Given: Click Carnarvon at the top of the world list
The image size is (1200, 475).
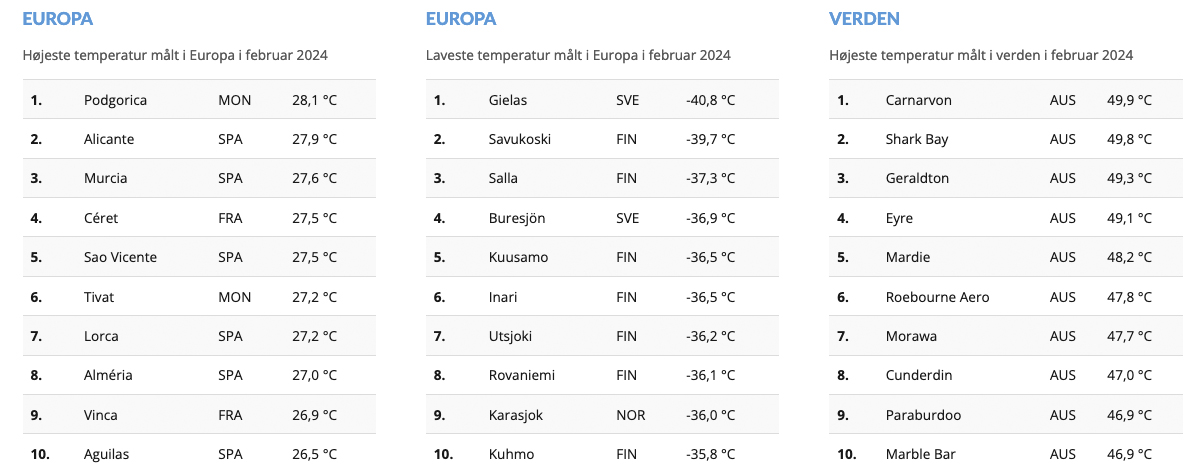Looking at the screenshot, I should [x=918, y=100].
